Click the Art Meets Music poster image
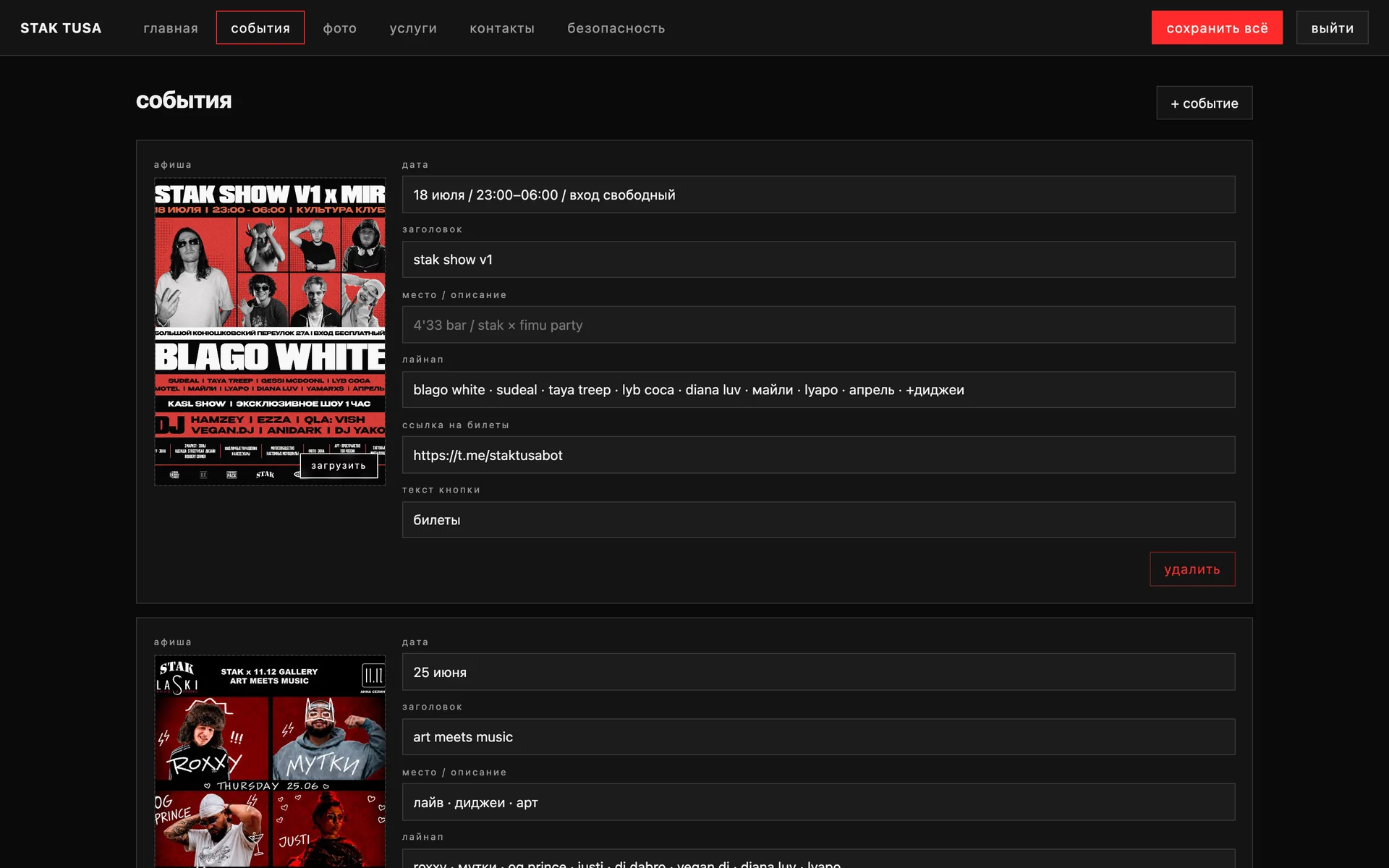The image size is (1389, 868). click(x=270, y=761)
